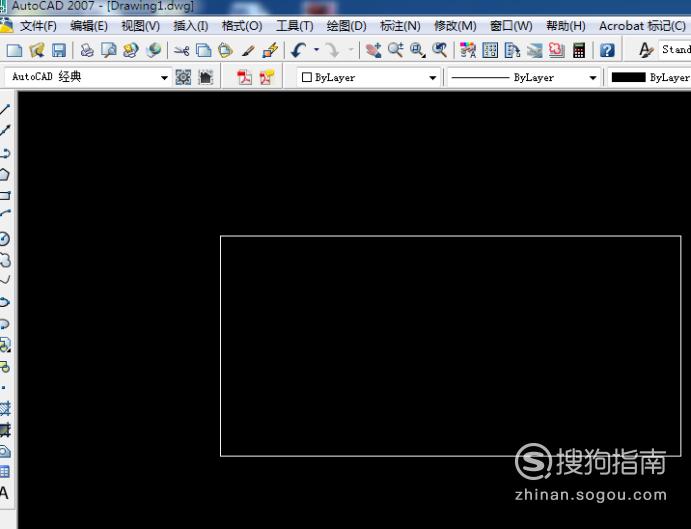
Task: Click the My Workspace icon
Action: pyautogui.click(x=205, y=78)
